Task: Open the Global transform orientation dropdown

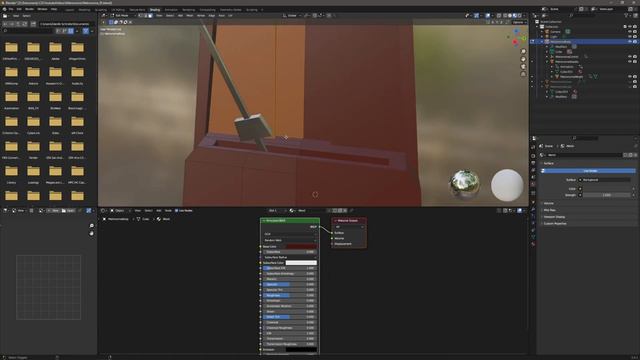Action: (x=292, y=16)
